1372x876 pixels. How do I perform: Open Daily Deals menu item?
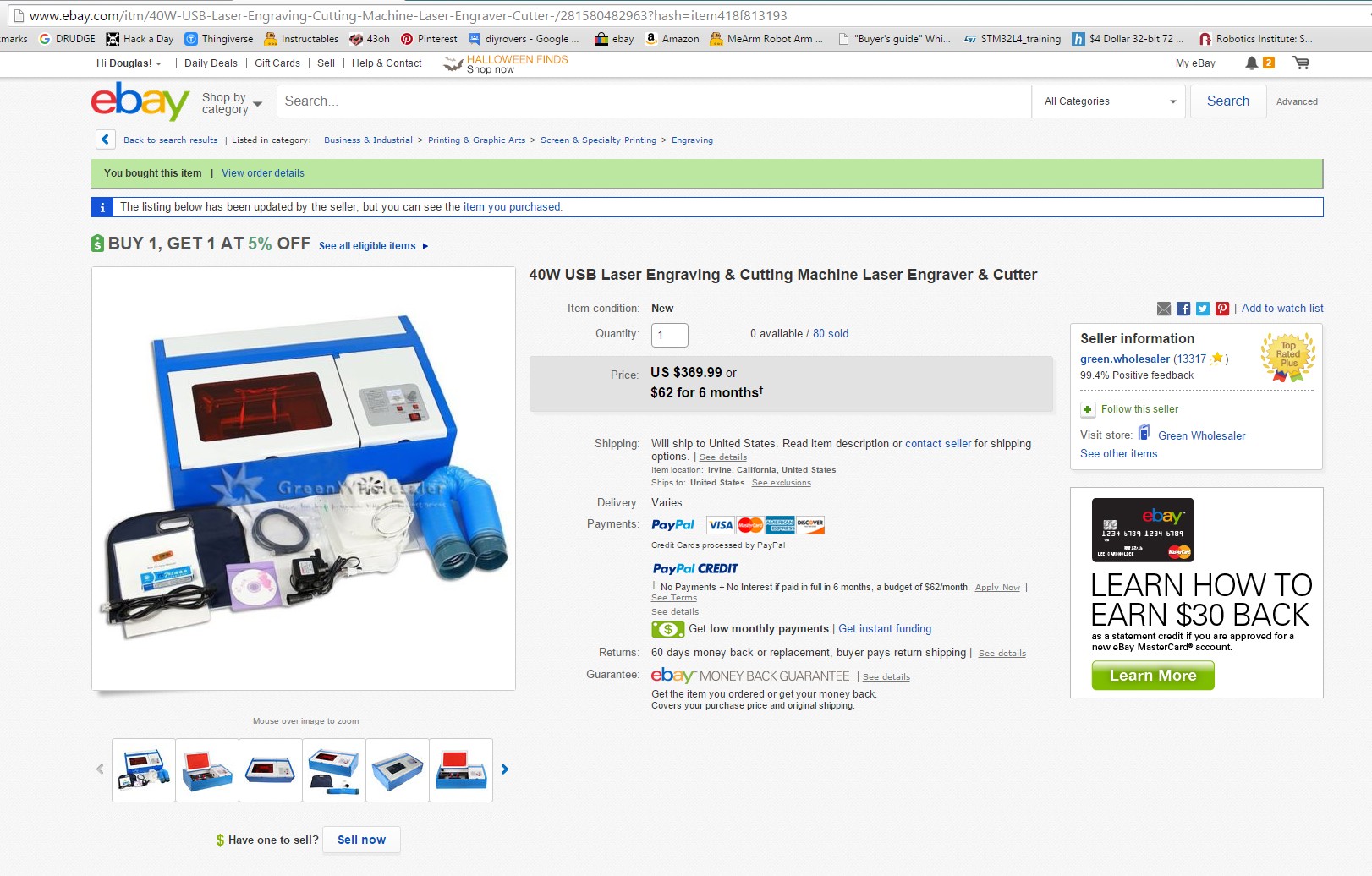pos(211,63)
